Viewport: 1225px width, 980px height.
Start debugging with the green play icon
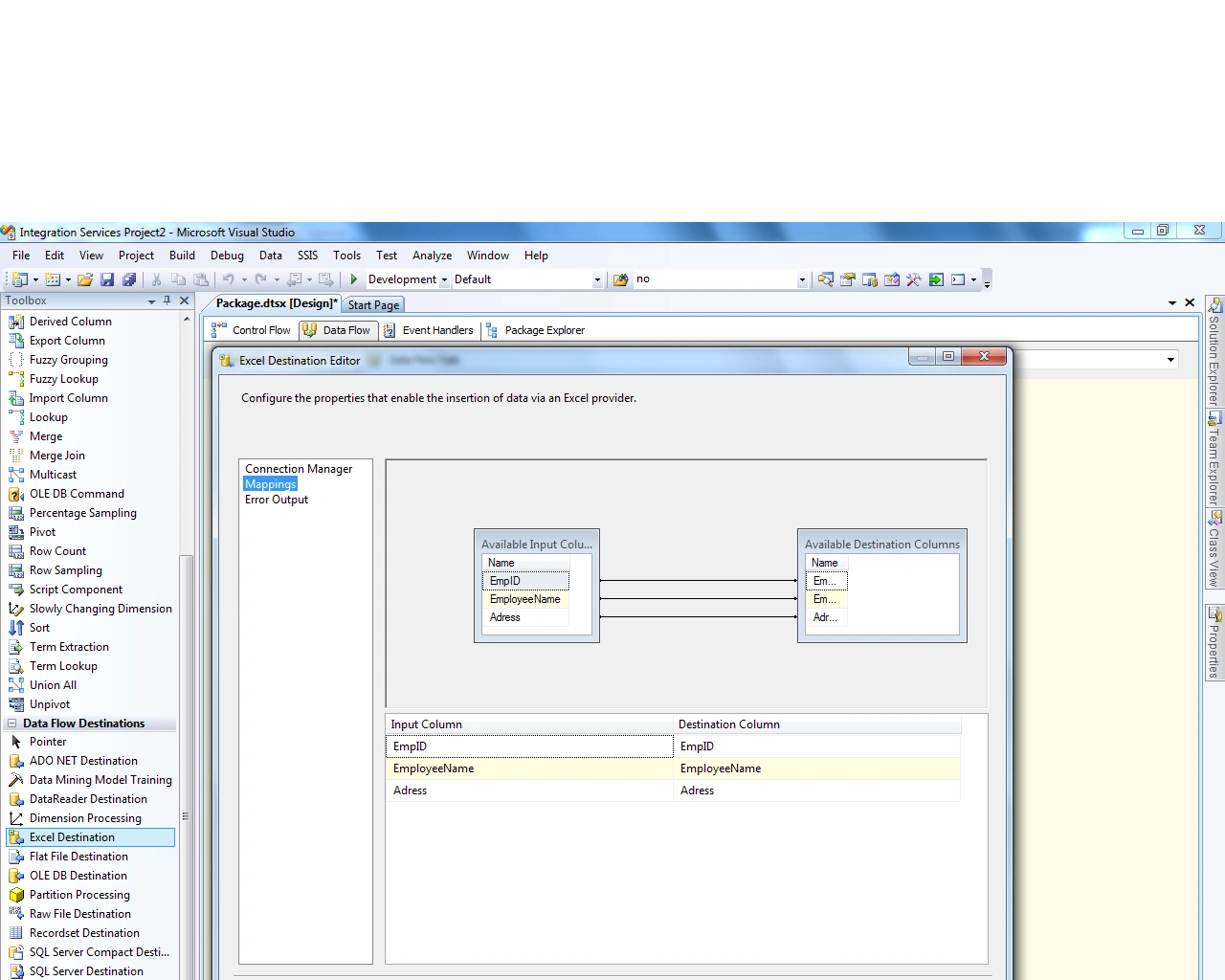(354, 279)
